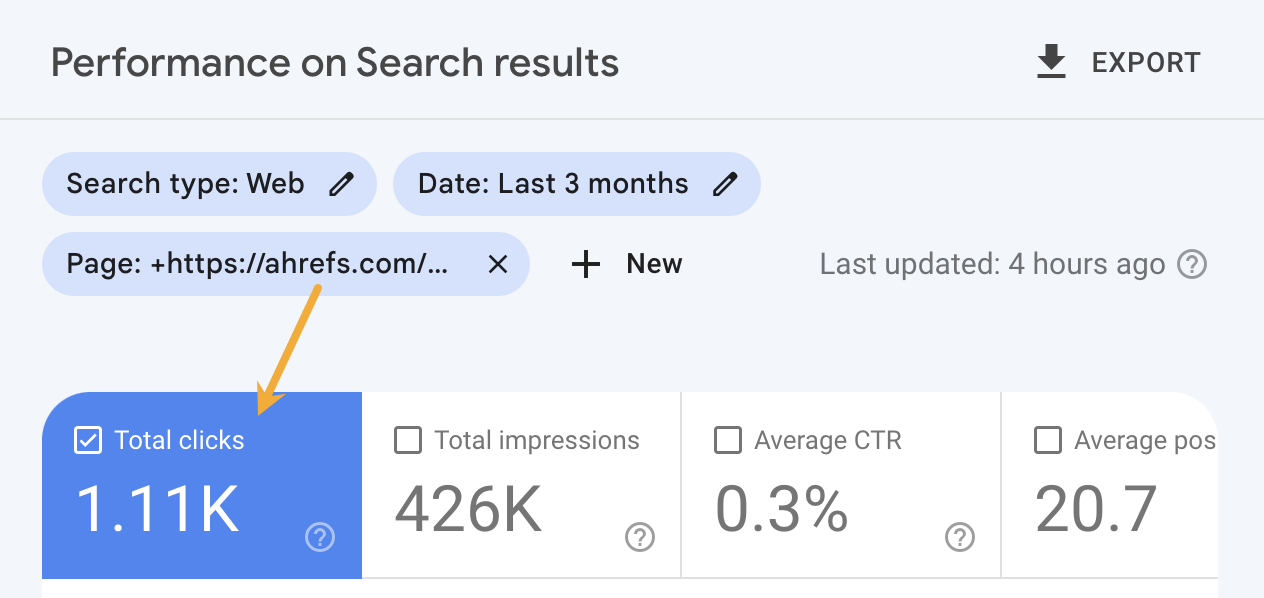The image size is (1264, 598).
Task: Click the help icon on Total impressions card
Action: [639, 537]
